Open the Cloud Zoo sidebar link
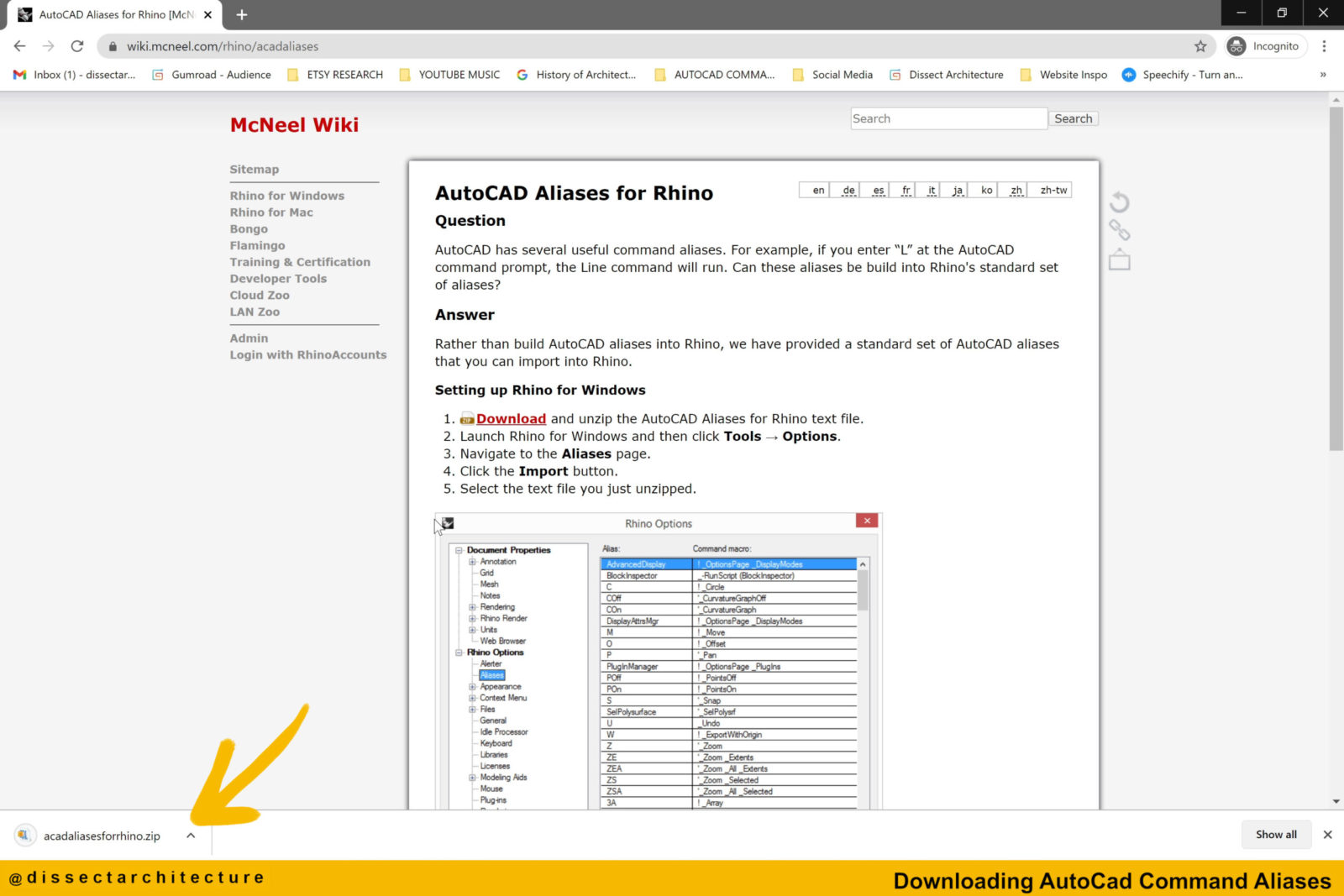Image resolution: width=1344 pixels, height=896 pixels. [x=260, y=296]
